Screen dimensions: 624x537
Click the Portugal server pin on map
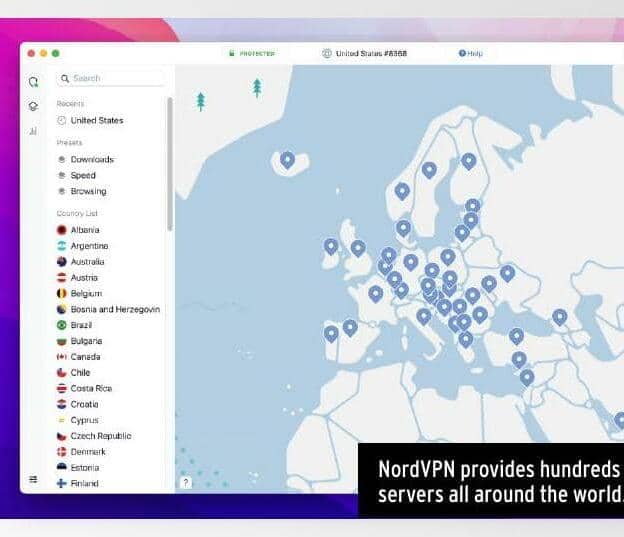click(331, 334)
